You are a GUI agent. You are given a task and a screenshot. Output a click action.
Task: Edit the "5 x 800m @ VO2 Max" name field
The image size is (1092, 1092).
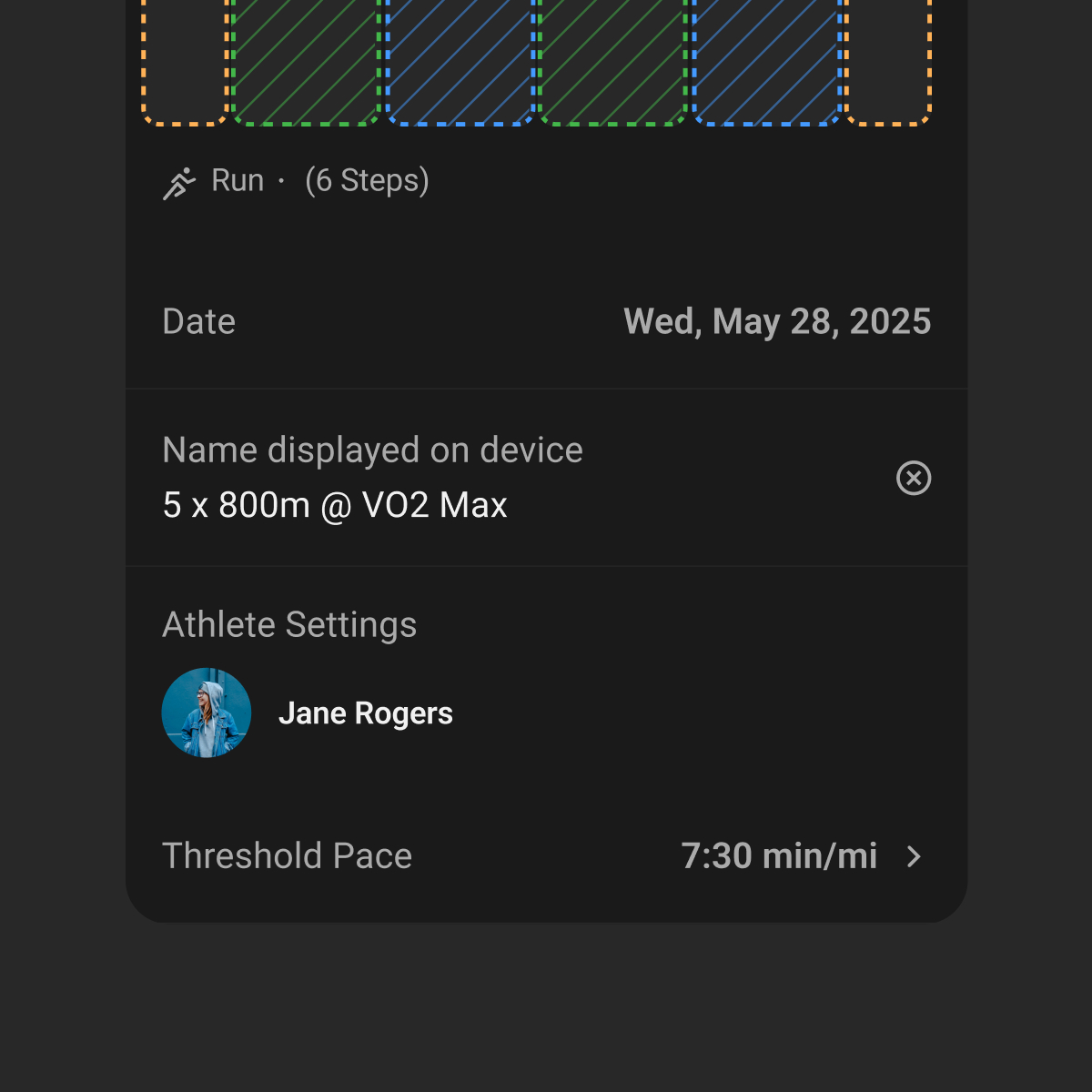[335, 505]
